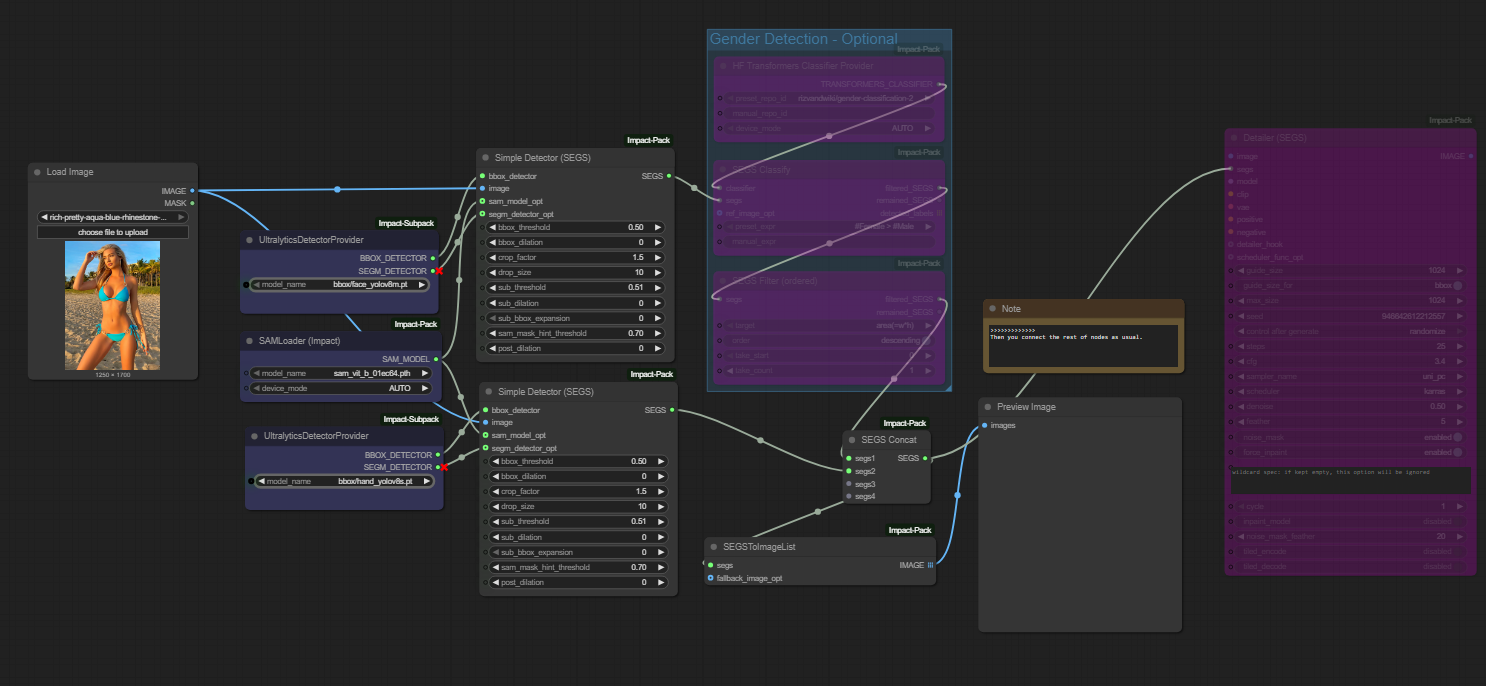Viewport: 1486px width, 686px height.
Task: Open model_name dropdown showing bbox/face_yolov8m.pt
Action: 340,284
